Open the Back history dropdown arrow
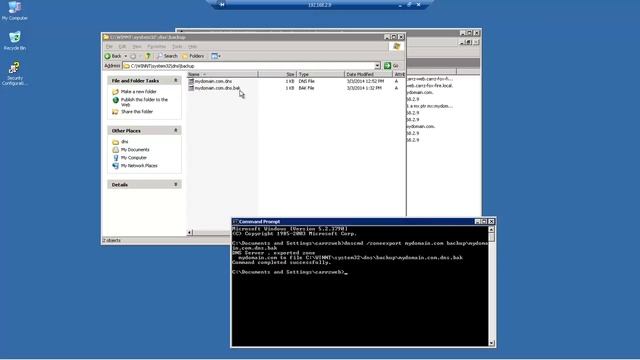The image size is (640, 360). (x=126, y=56)
